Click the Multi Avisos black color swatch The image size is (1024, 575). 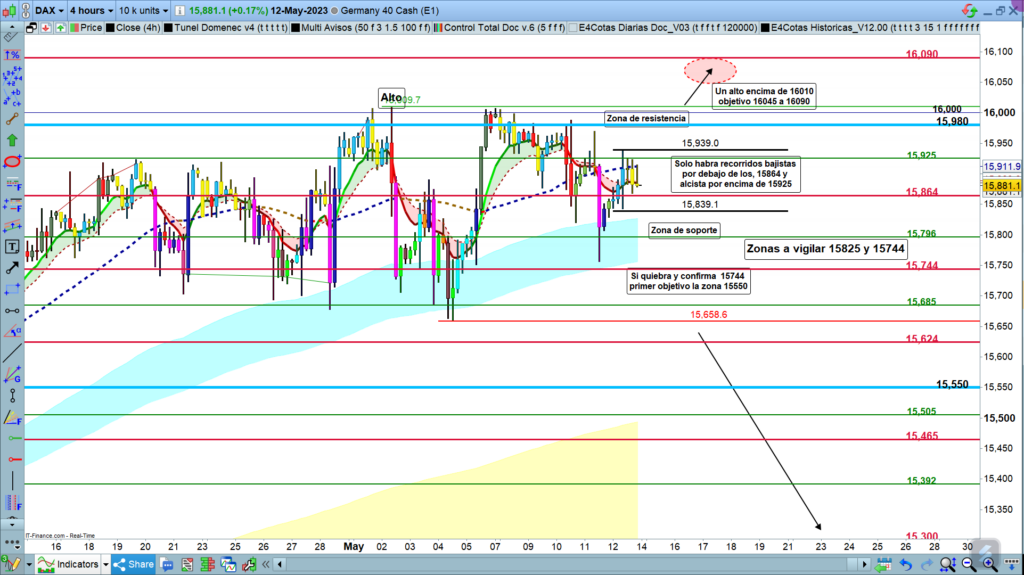point(294,29)
